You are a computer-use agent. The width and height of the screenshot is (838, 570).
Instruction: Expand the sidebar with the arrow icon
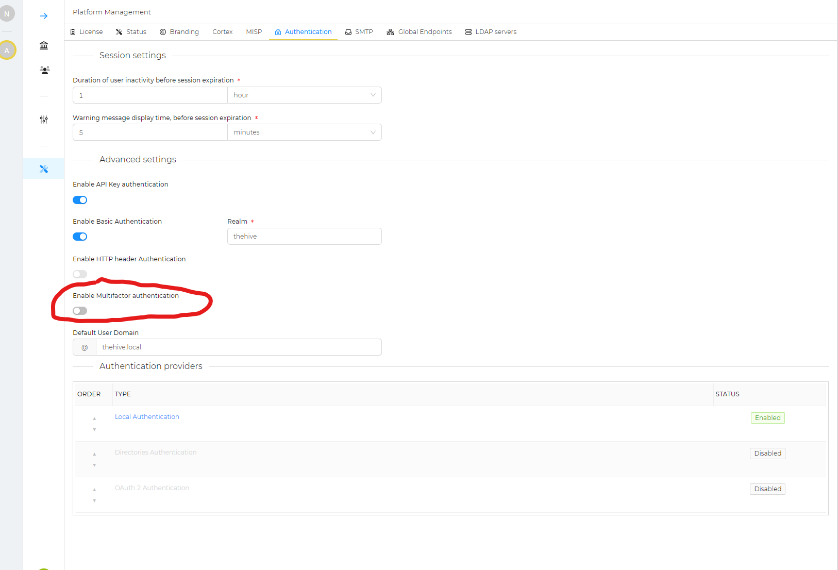point(44,16)
